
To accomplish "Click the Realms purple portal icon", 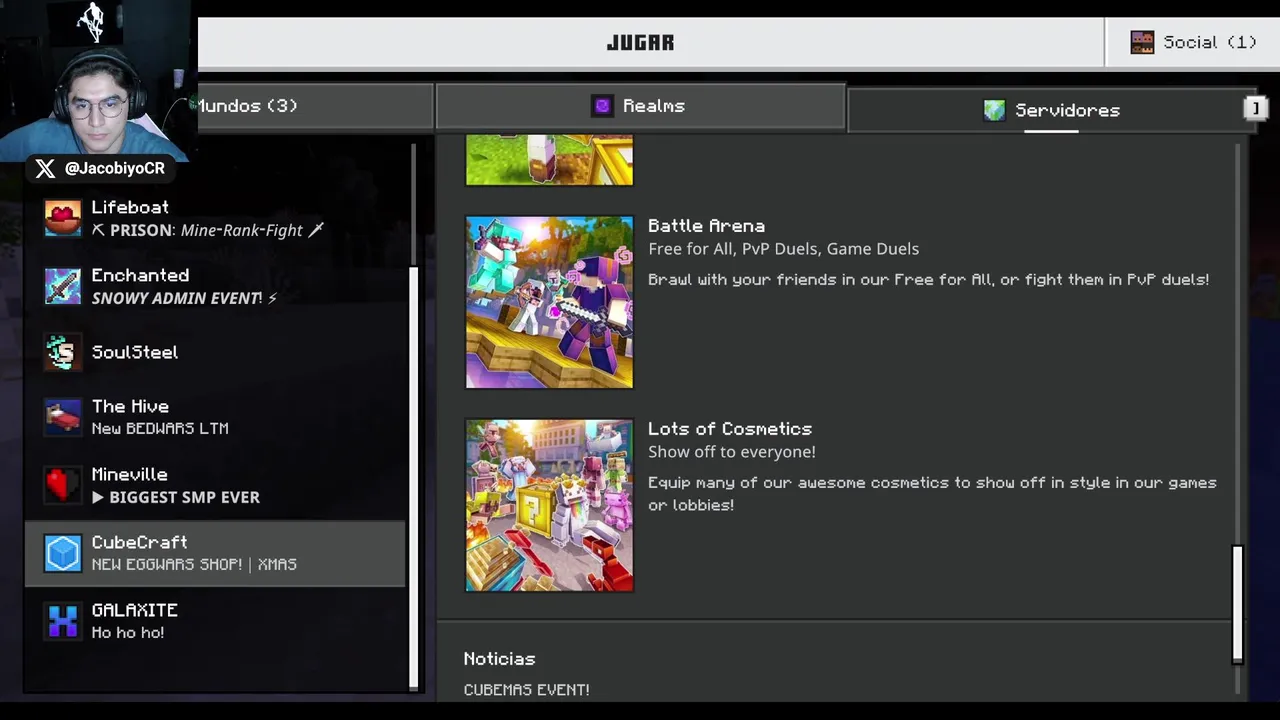I will [x=602, y=106].
